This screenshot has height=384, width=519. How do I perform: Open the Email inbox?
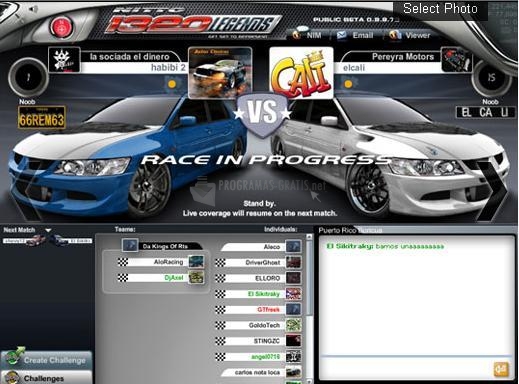(355, 35)
